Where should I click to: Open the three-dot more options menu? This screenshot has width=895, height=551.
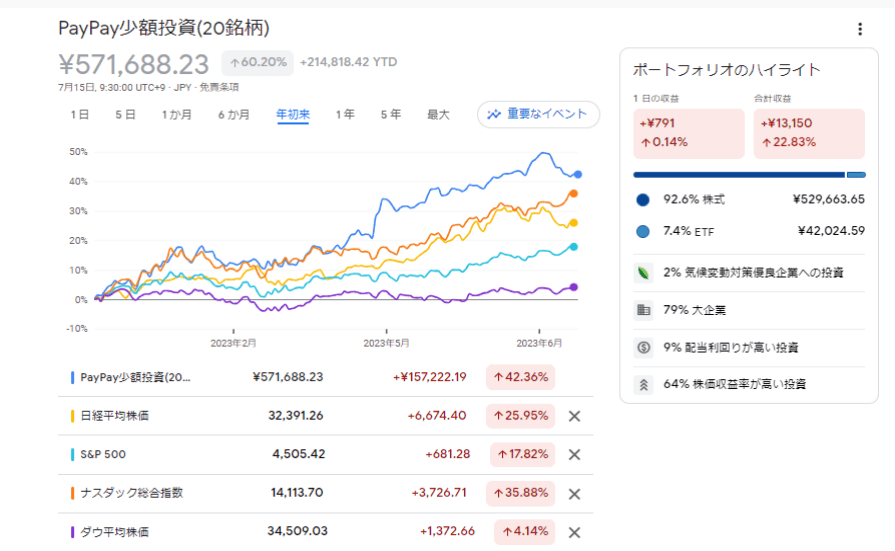[859, 29]
